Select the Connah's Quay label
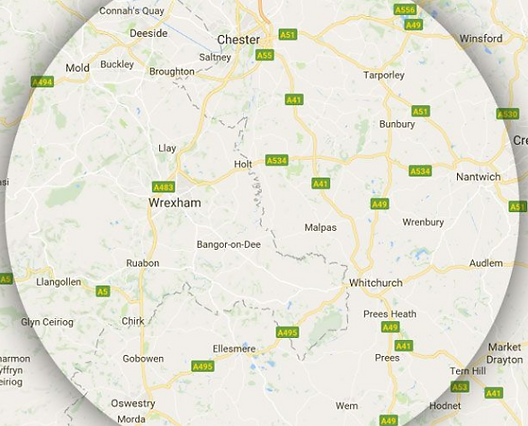Viewport: 528px width, 426px height. [132, 11]
